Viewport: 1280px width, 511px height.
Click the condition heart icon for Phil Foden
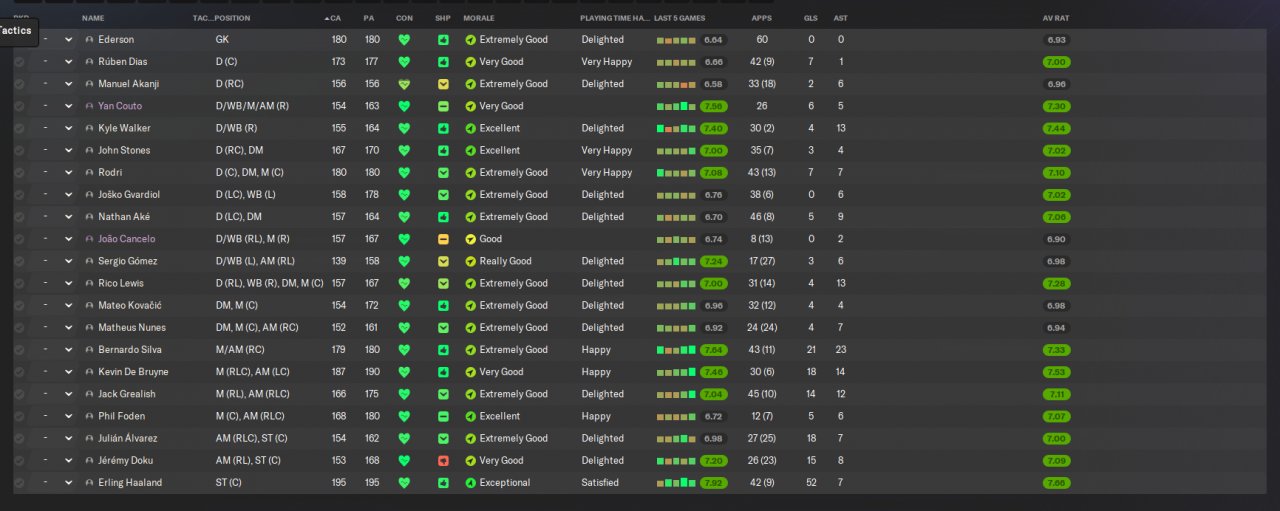pyautogui.click(x=404, y=416)
